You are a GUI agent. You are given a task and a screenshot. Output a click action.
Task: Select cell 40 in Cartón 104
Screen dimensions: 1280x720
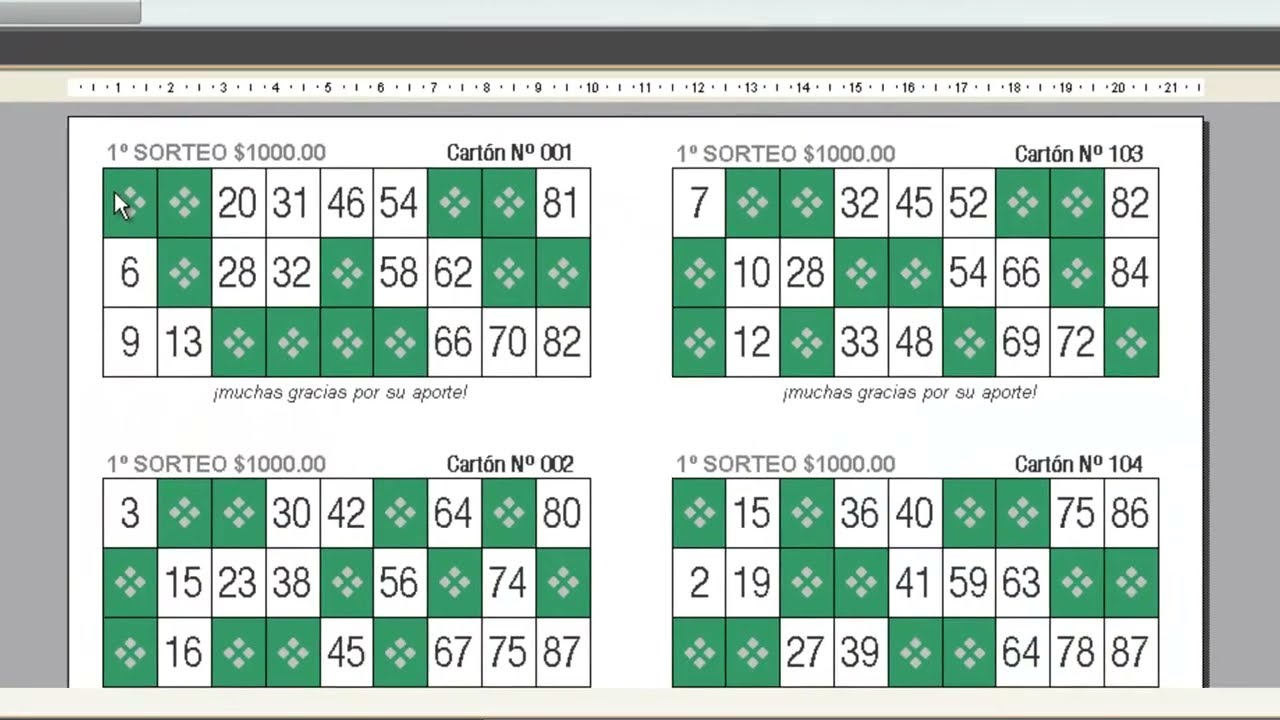point(915,513)
